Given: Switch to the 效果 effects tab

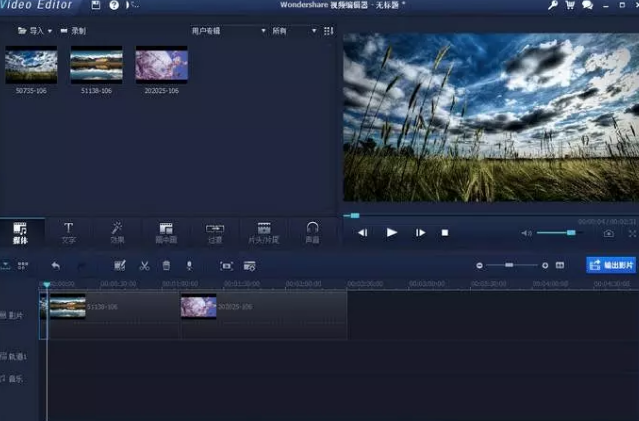Looking at the screenshot, I should pyautogui.click(x=117, y=233).
